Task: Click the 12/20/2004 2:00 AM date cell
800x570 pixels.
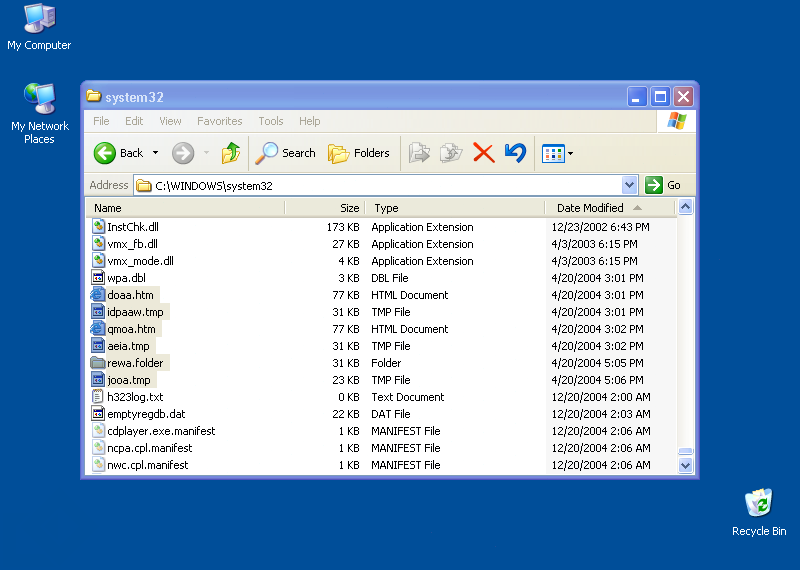Action: 601,397
